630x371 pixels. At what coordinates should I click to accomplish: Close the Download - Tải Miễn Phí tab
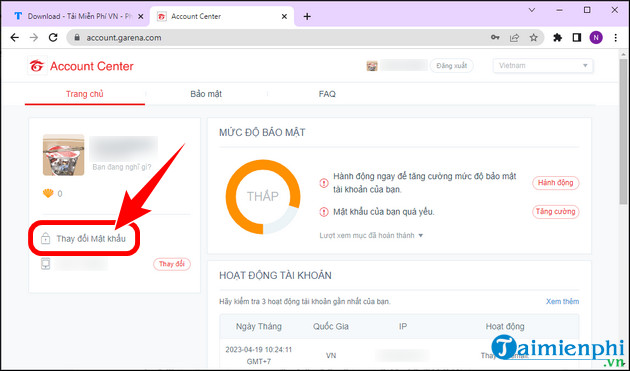(x=141, y=16)
